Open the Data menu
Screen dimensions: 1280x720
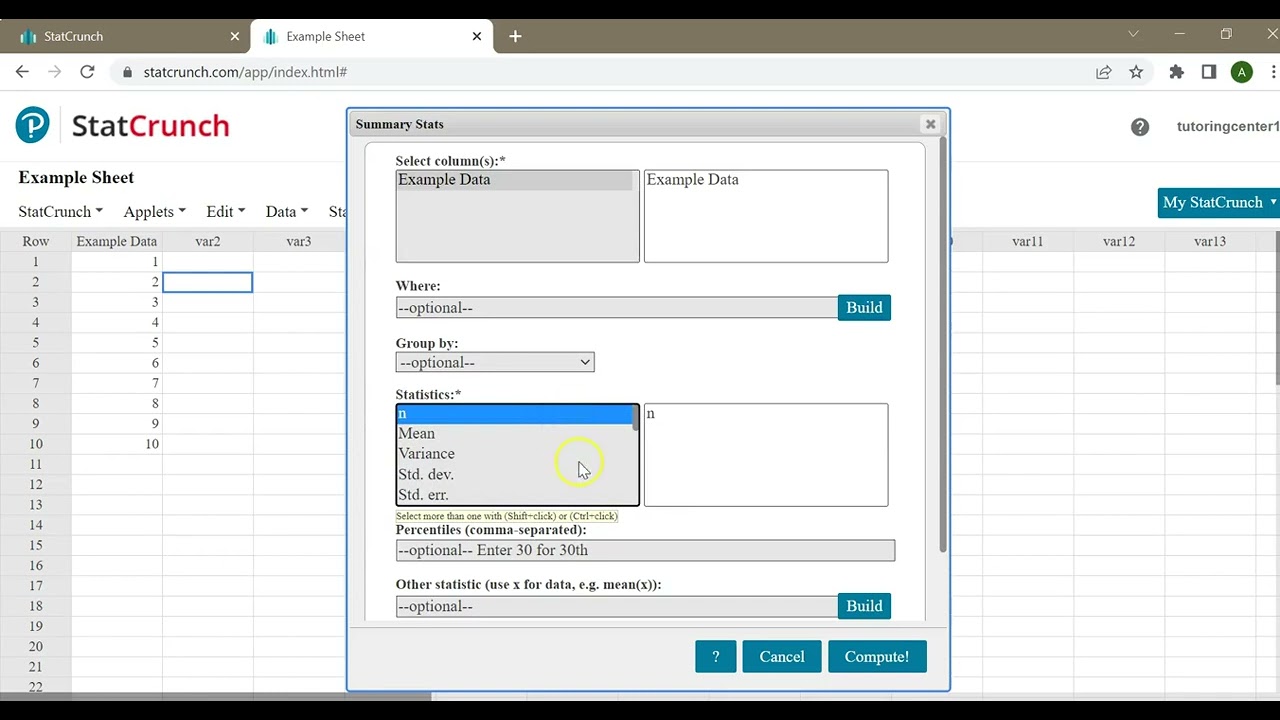pyautogui.click(x=287, y=212)
